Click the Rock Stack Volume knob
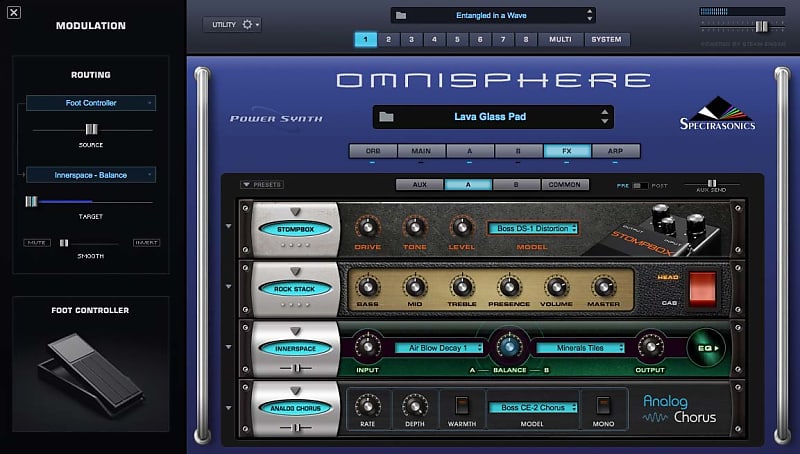 556,287
